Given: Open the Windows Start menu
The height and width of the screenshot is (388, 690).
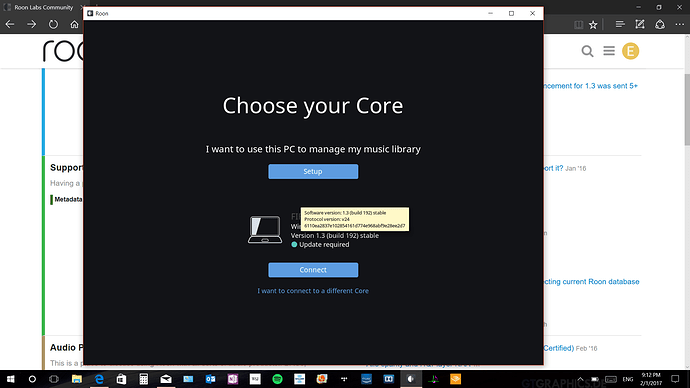Looking at the screenshot, I should coord(10,379).
